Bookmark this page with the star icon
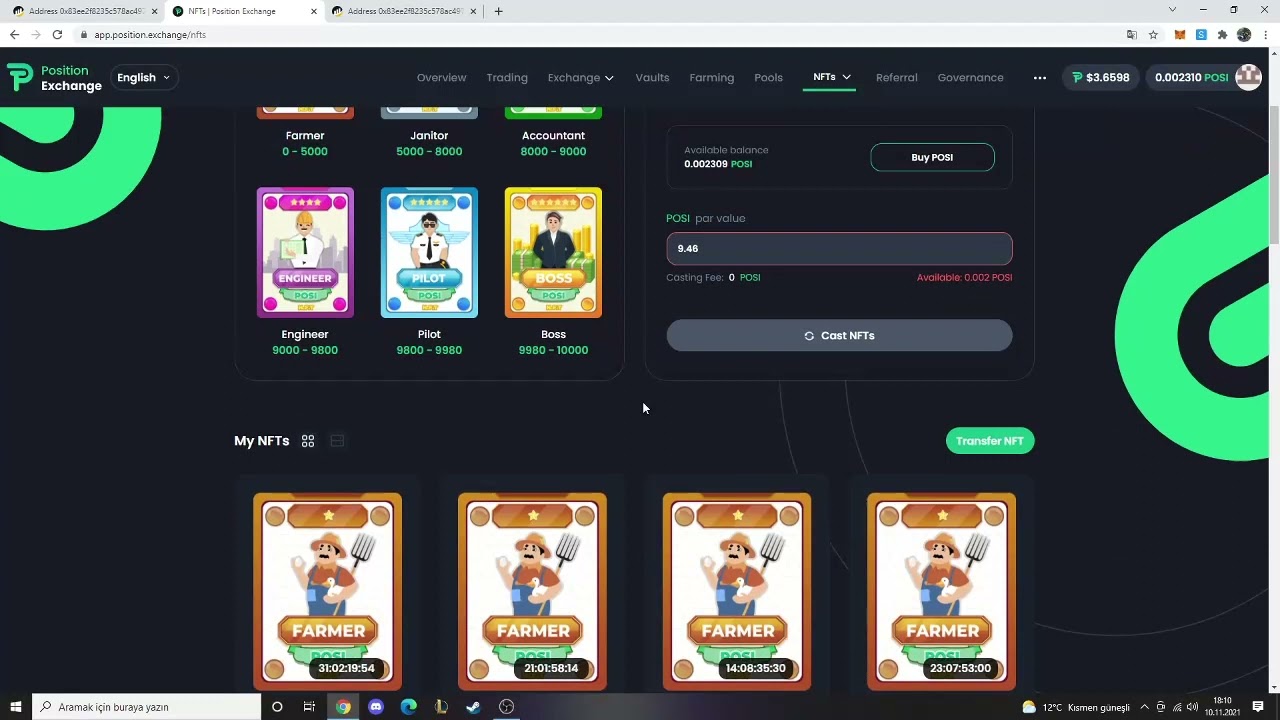 coord(1153,34)
